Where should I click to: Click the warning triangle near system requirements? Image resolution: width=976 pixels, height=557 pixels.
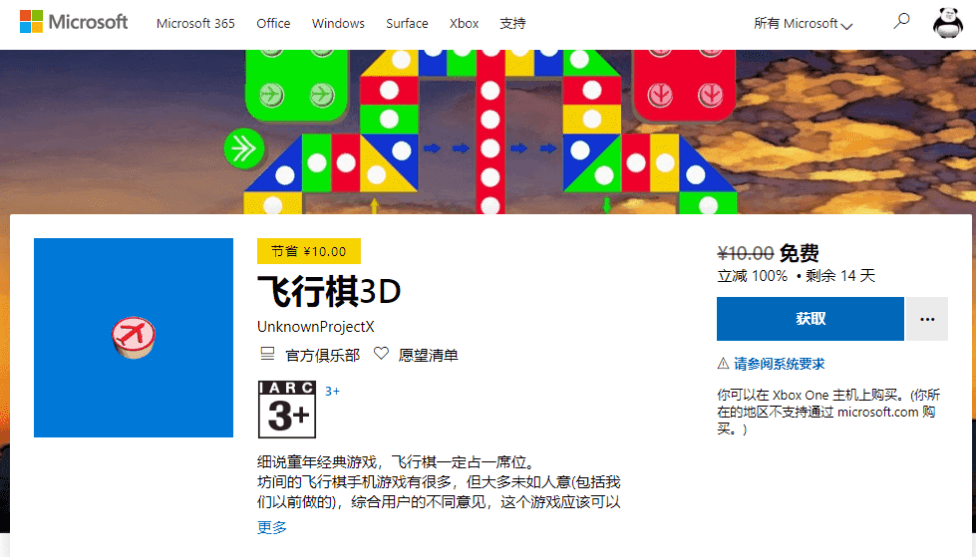coord(723,364)
